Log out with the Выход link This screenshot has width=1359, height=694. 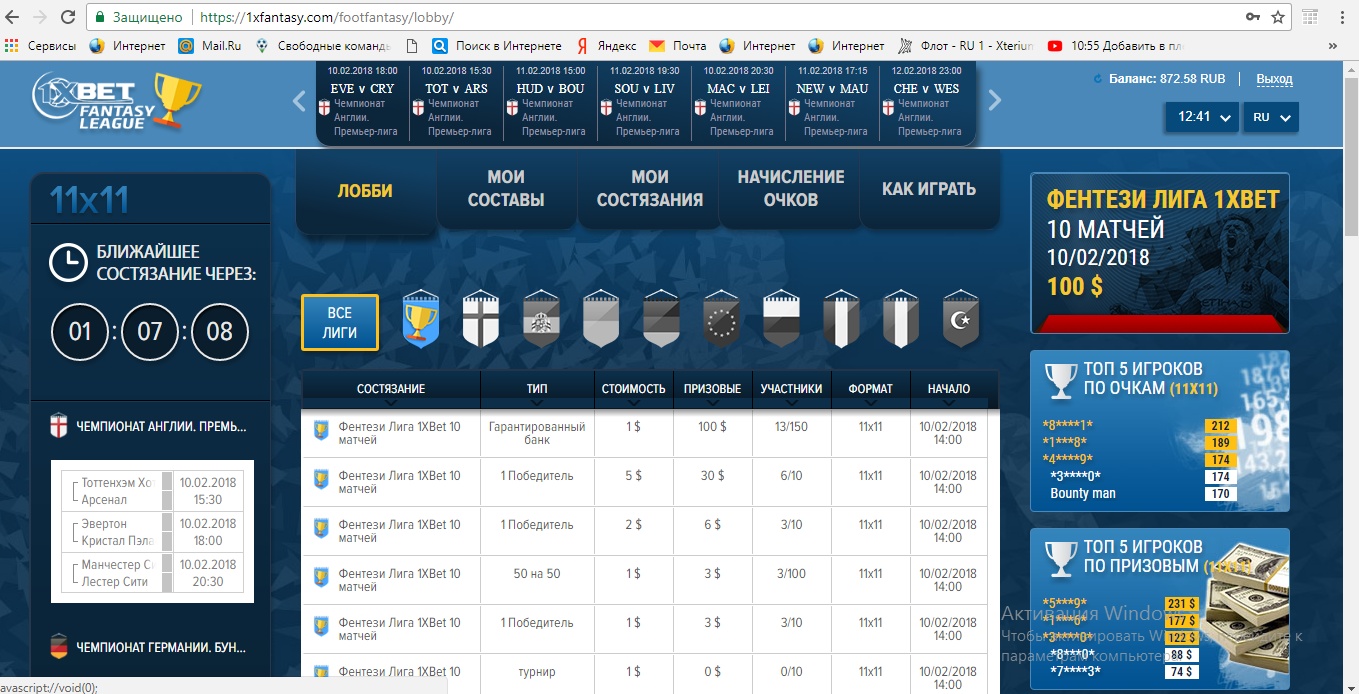[1274, 79]
